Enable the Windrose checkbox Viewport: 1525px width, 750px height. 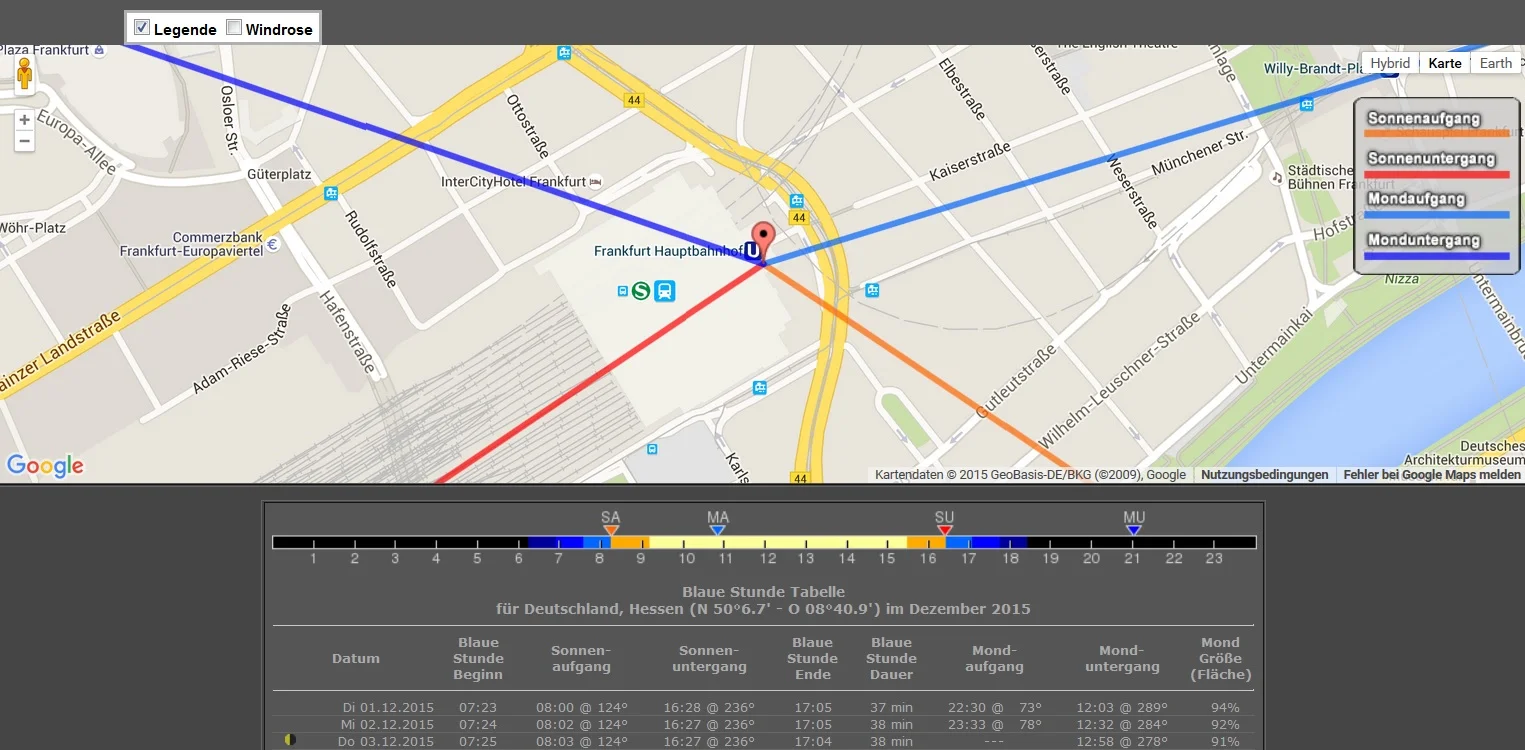click(234, 28)
